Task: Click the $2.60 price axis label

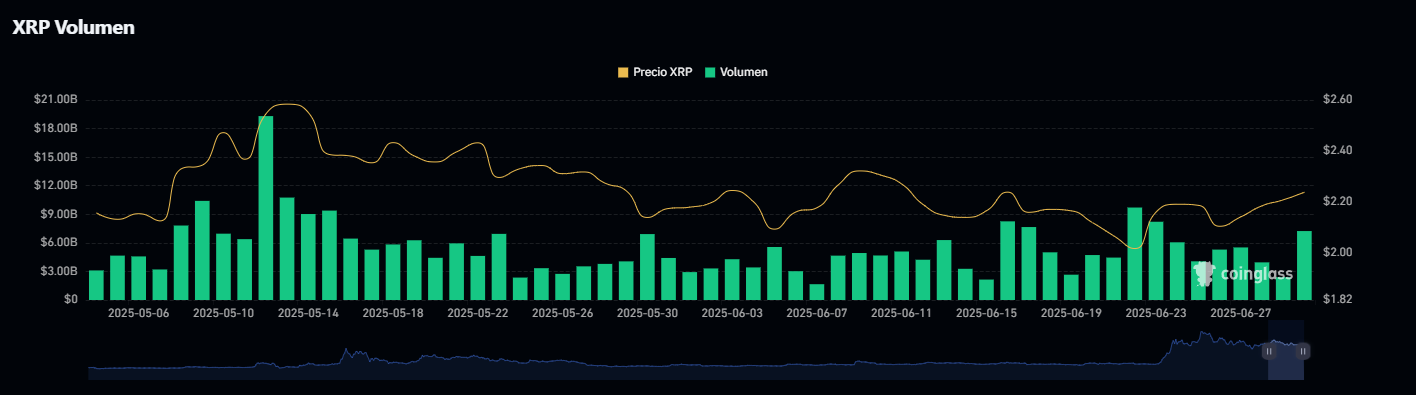Action: 1337,100
